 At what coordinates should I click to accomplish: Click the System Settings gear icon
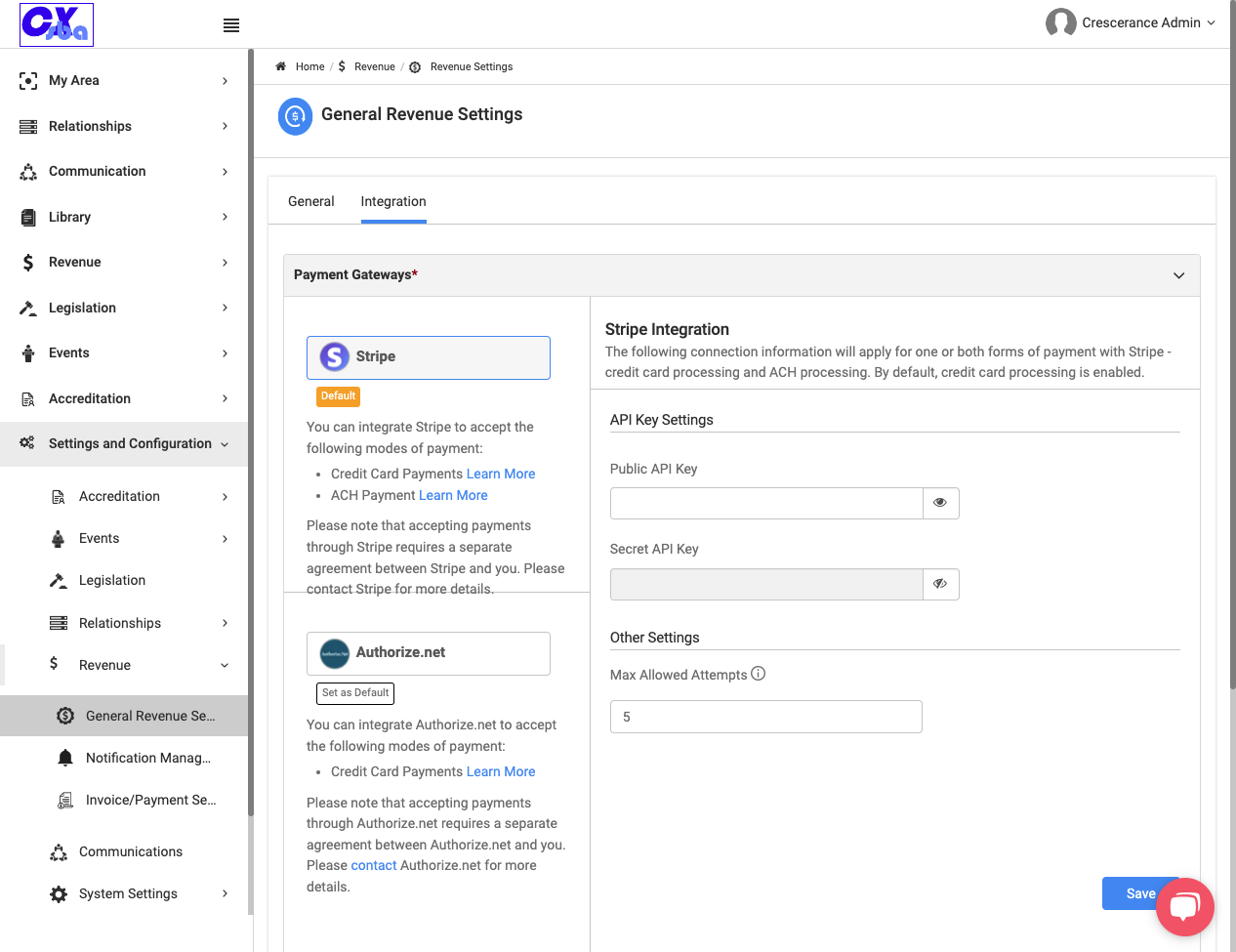coord(59,894)
